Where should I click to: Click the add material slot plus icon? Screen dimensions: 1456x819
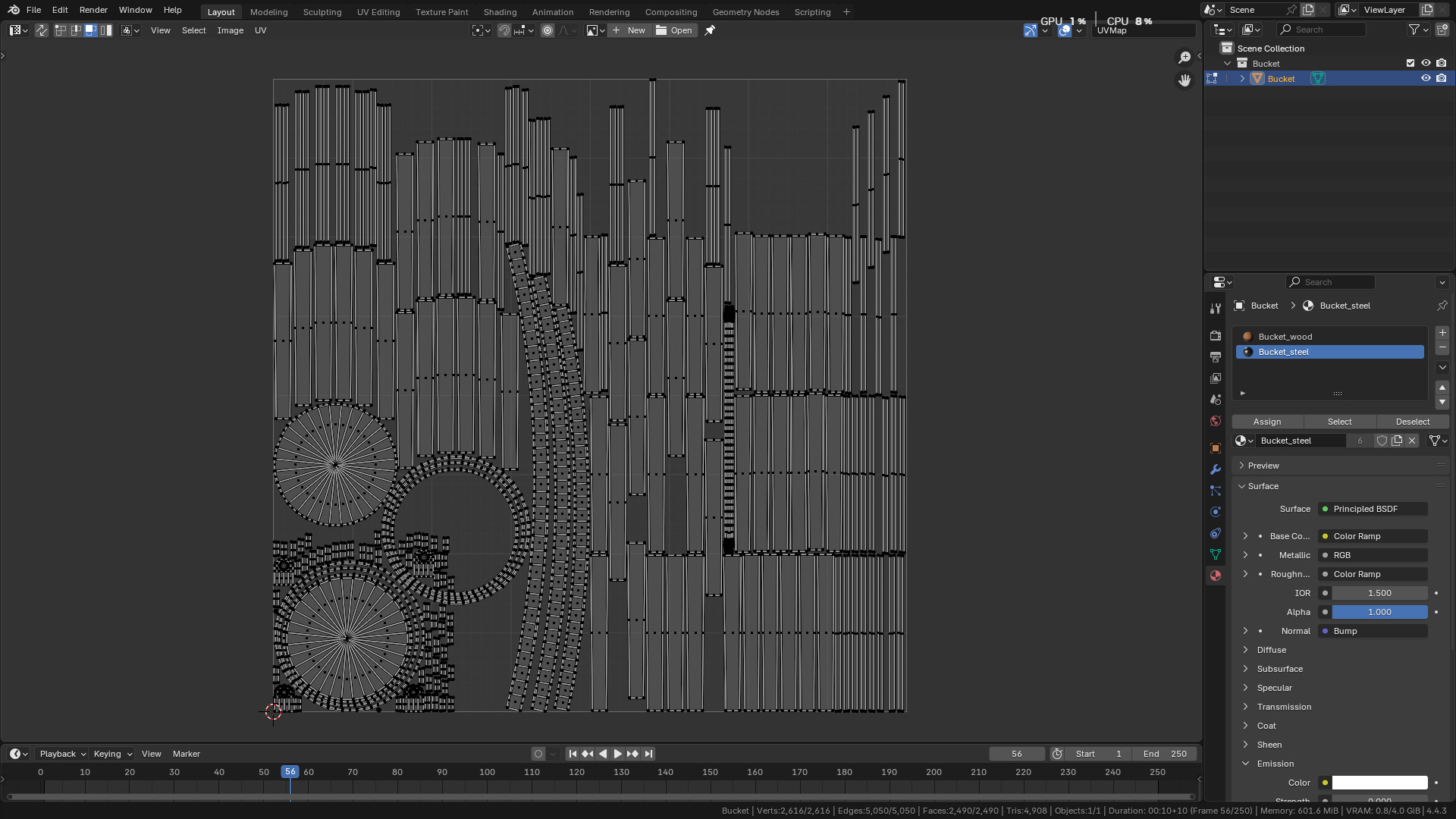[1442, 333]
